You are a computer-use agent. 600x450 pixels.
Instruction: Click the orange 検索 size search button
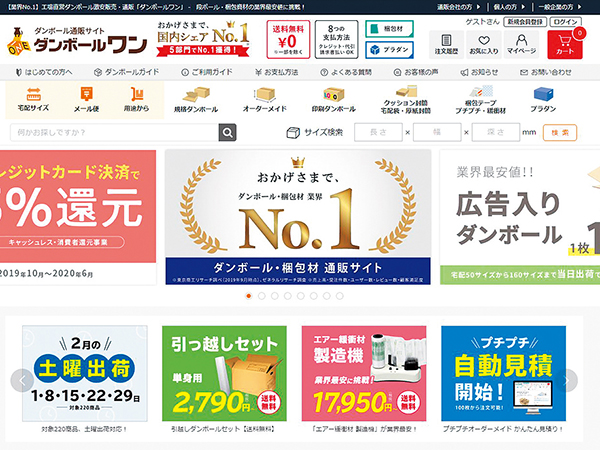pos(560,133)
